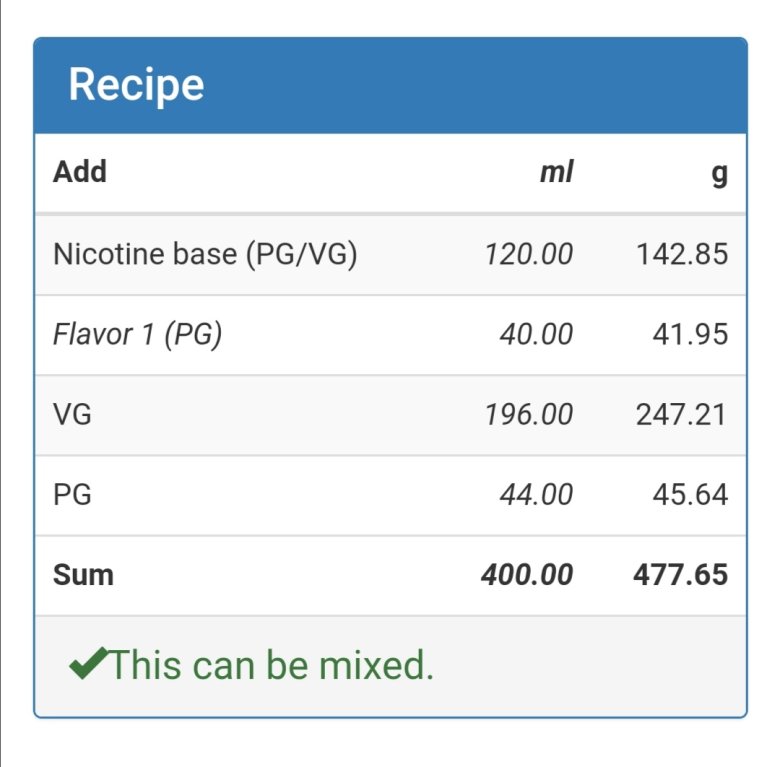Click the 41.95 grams flavor value
This screenshot has height=767, width=780.
(x=690, y=334)
